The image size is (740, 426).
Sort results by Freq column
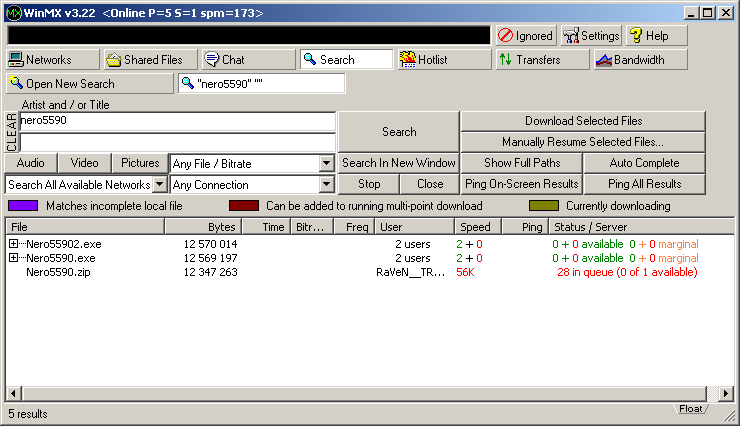pyautogui.click(x=354, y=227)
